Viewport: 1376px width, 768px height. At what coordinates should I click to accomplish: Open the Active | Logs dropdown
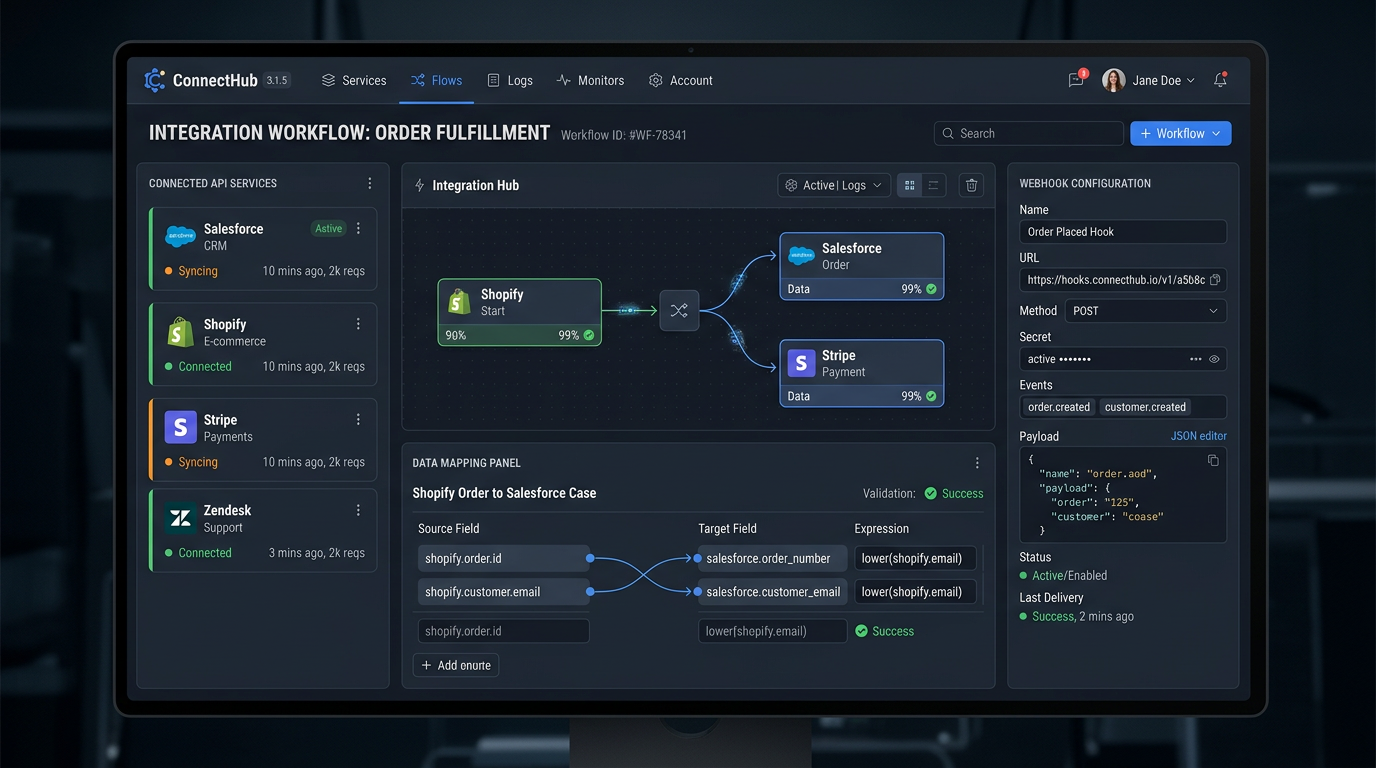coord(834,185)
